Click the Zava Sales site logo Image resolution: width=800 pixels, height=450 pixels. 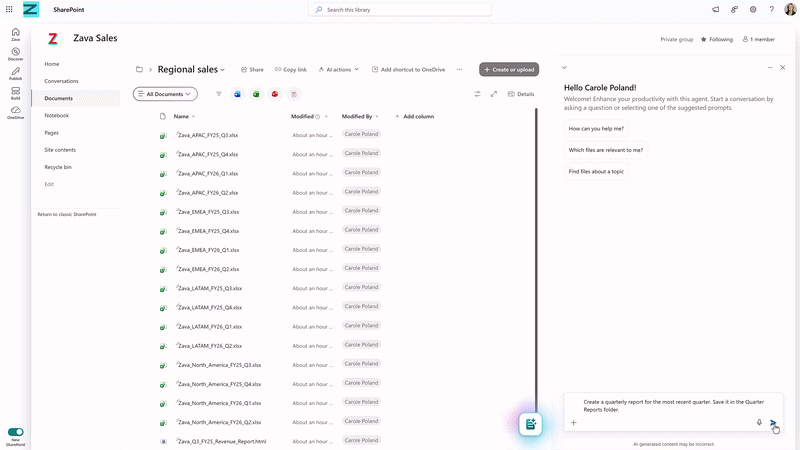(53, 38)
